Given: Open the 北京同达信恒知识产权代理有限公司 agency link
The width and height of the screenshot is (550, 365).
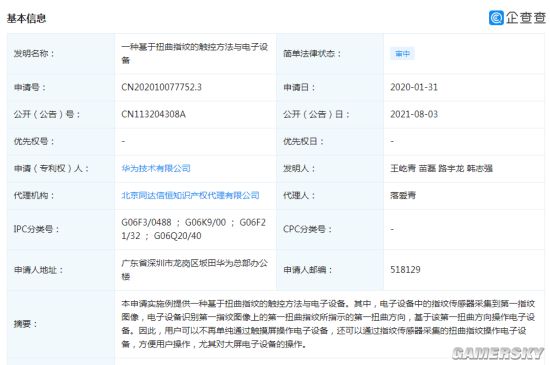Looking at the screenshot, I should (x=190, y=195).
